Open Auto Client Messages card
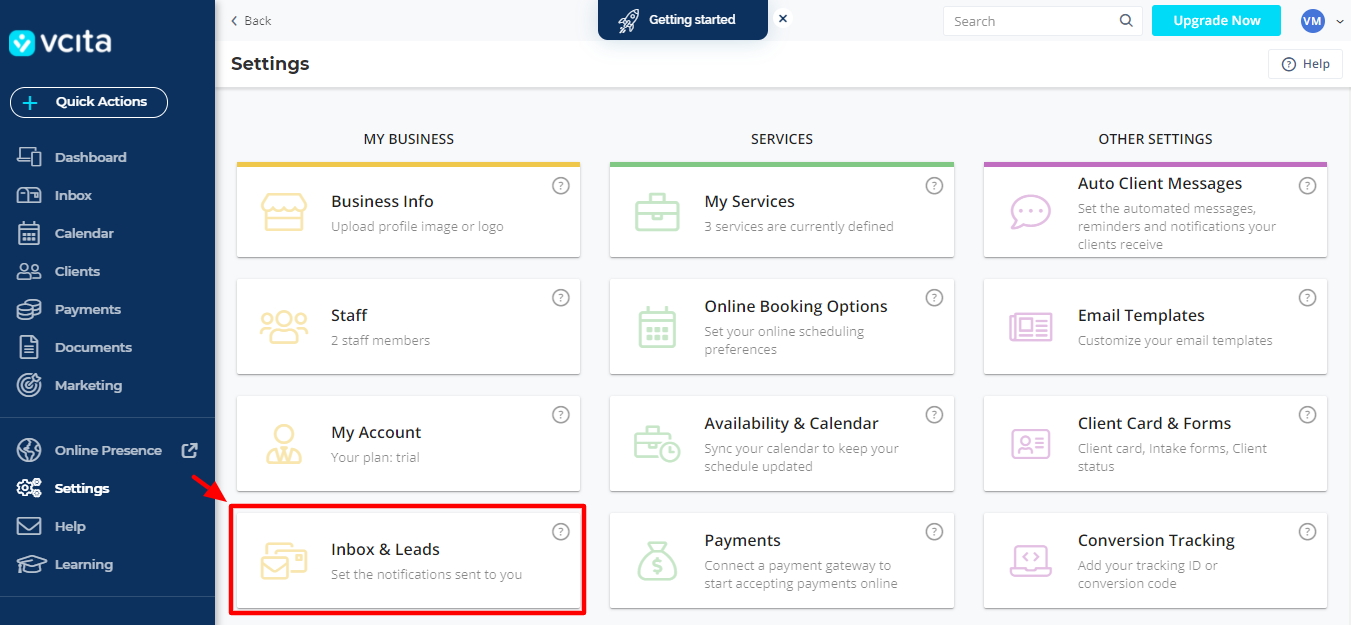This screenshot has height=625, width=1351. pyautogui.click(x=1155, y=211)
